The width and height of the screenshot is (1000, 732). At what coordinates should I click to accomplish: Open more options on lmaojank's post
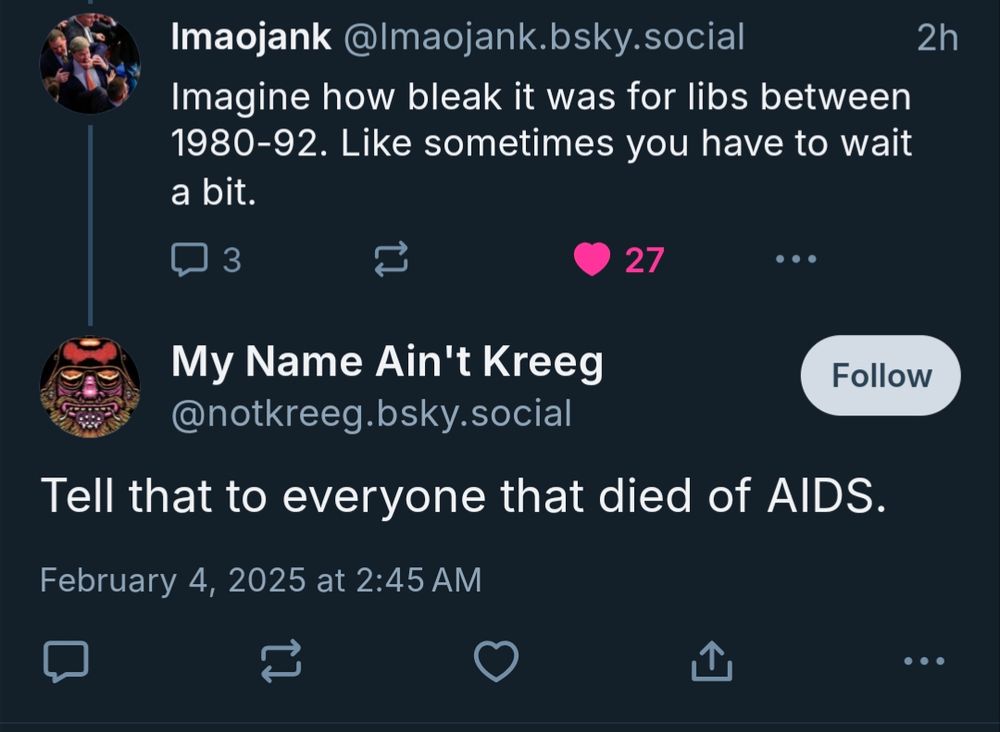796,260
